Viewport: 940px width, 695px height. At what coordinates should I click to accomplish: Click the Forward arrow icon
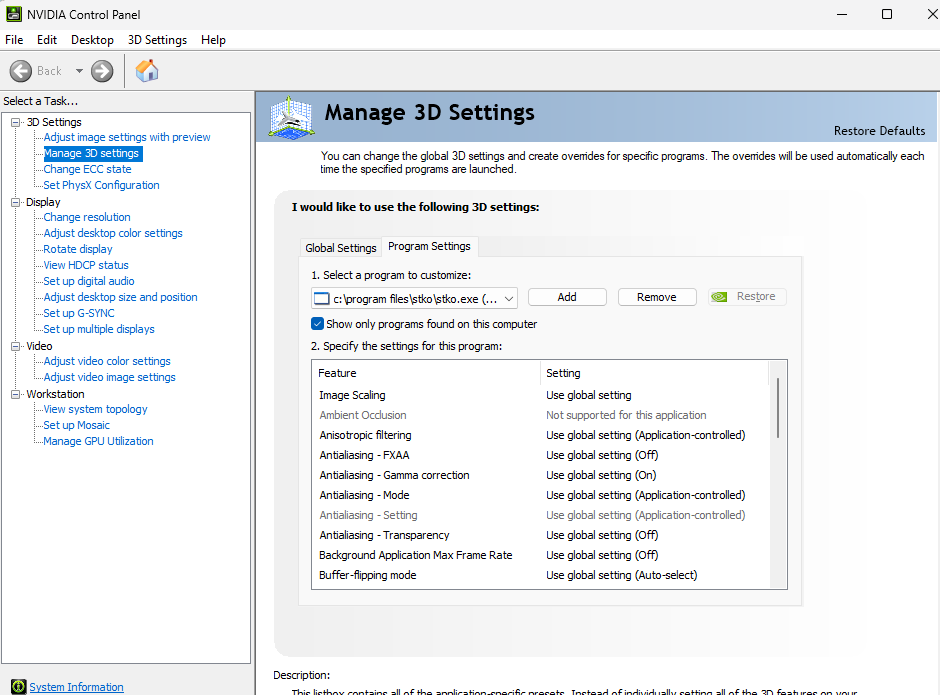[102, 71]
